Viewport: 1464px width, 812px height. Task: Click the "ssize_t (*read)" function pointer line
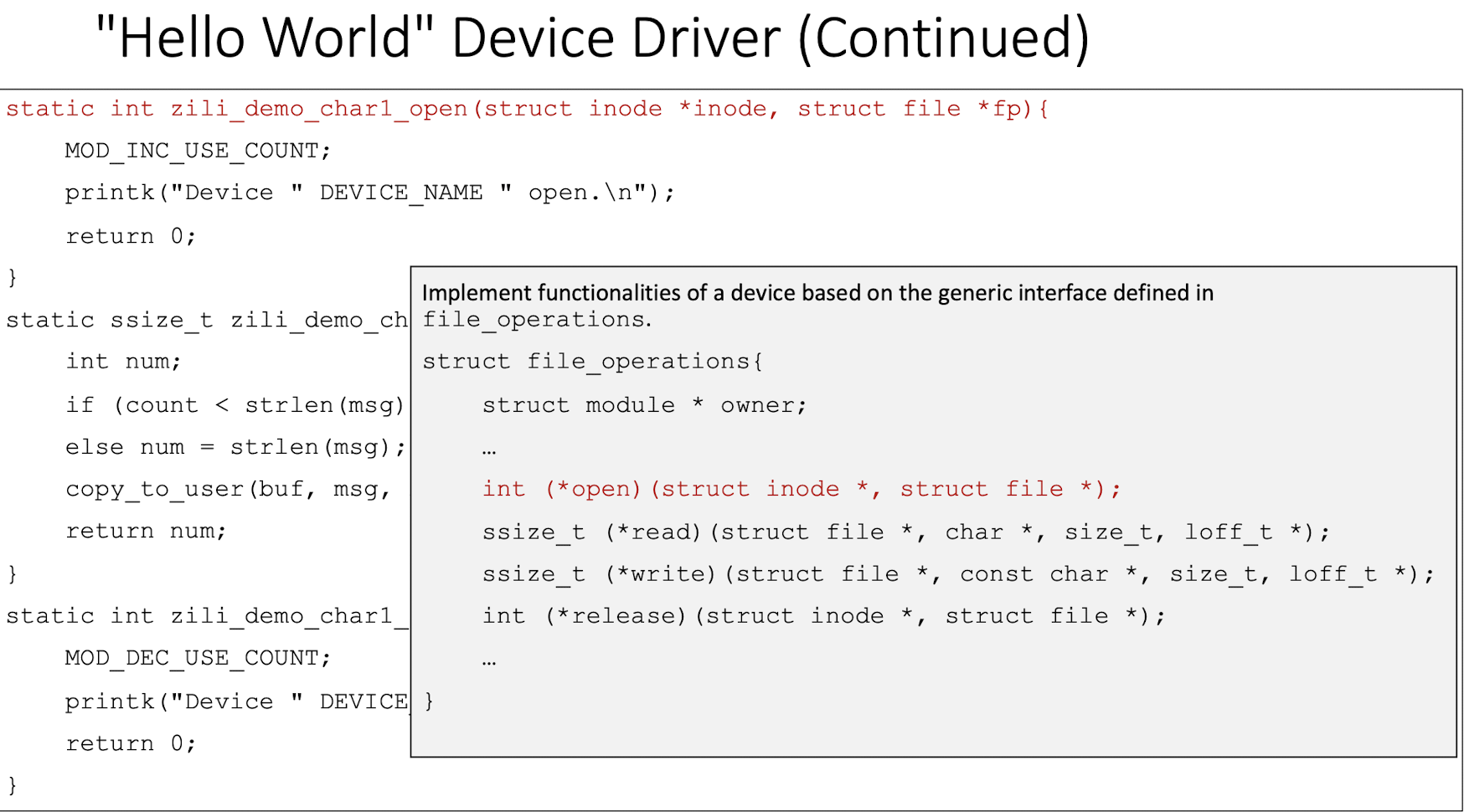point(905,532)
